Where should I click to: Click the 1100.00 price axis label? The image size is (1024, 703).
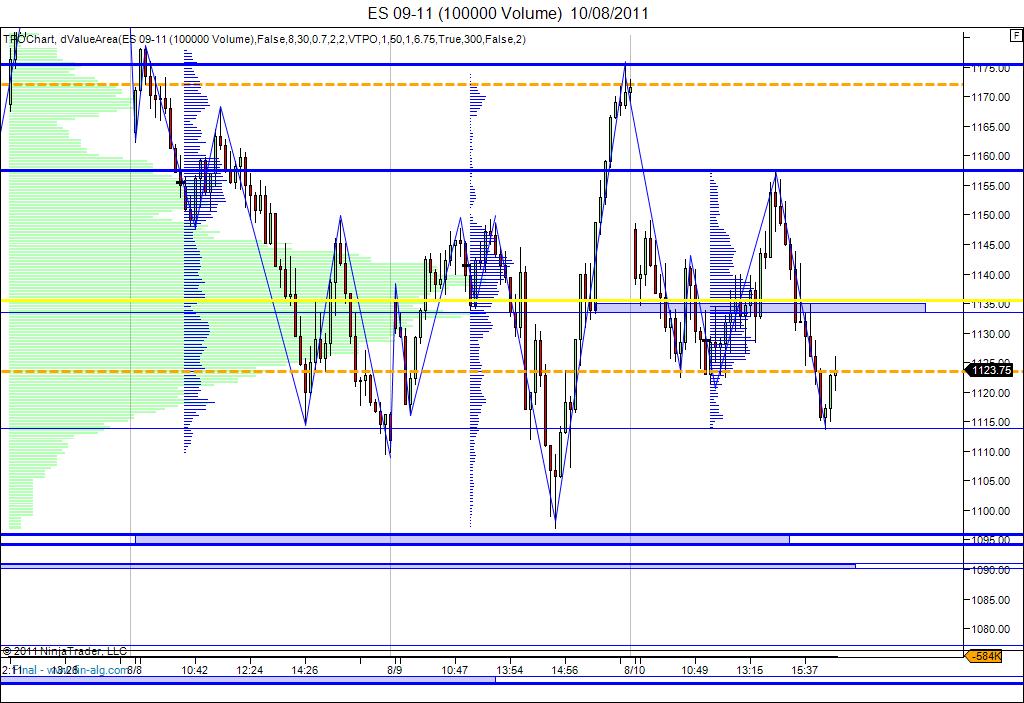click(x=991, y=511)
